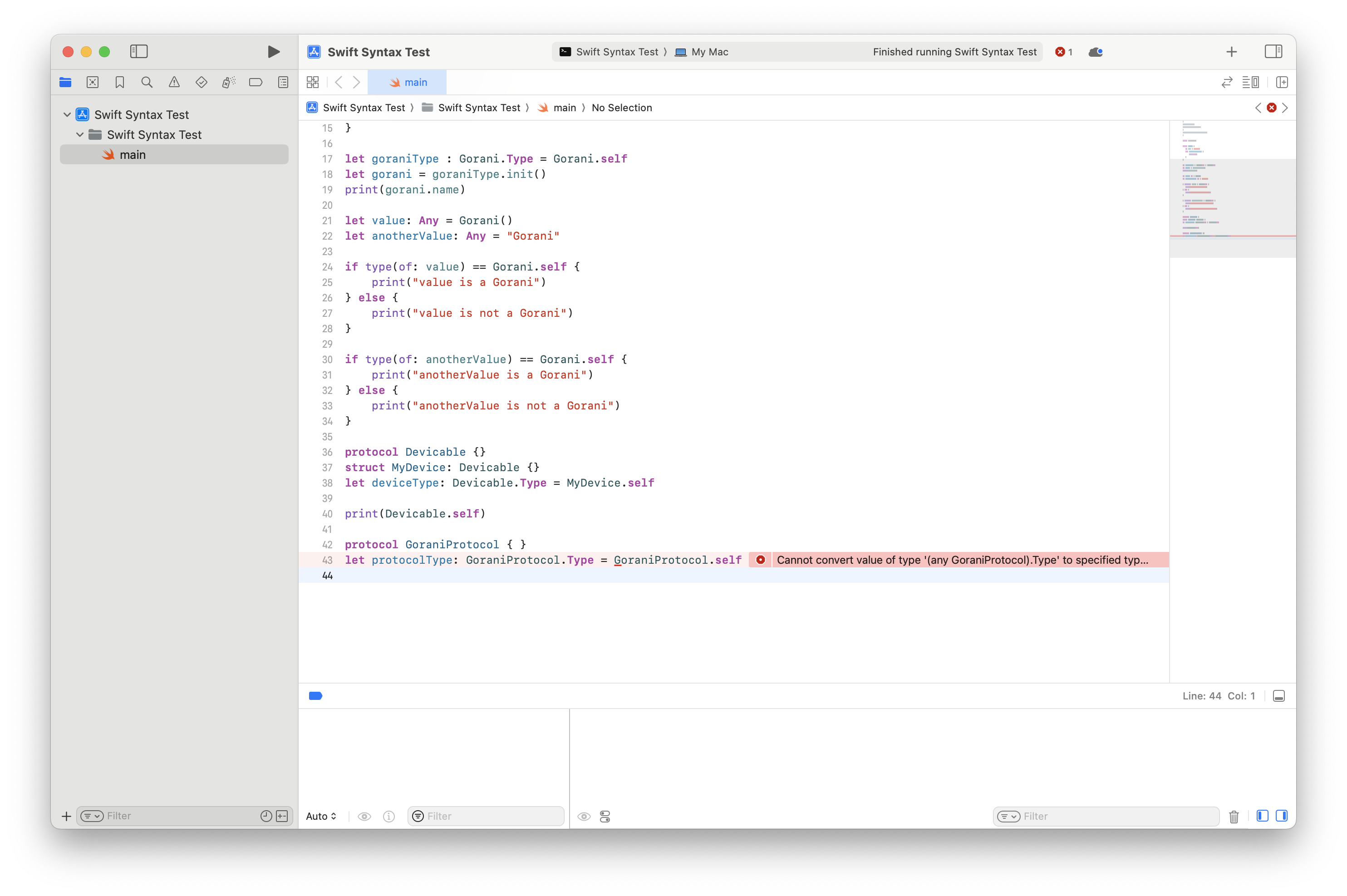Select the main editor tab
1347x896 pixels.
[x=407, y=82]
